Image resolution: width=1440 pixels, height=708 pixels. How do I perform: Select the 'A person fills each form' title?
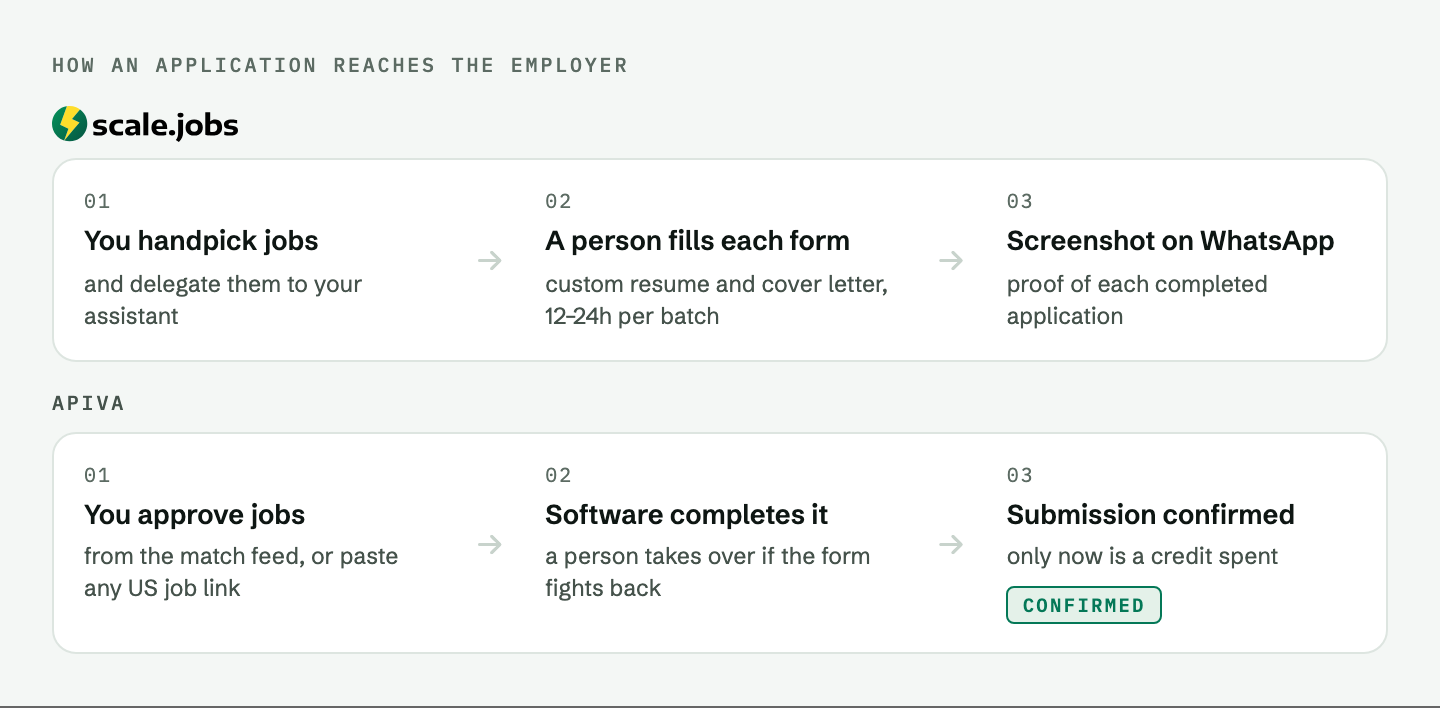pos(697,241)
